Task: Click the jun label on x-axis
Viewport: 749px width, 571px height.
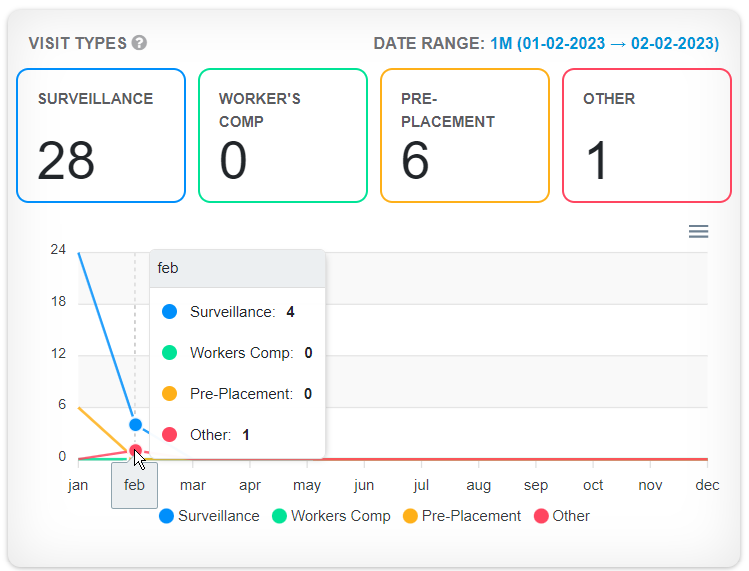Action: pyautogui.click(x=364, y=485)
